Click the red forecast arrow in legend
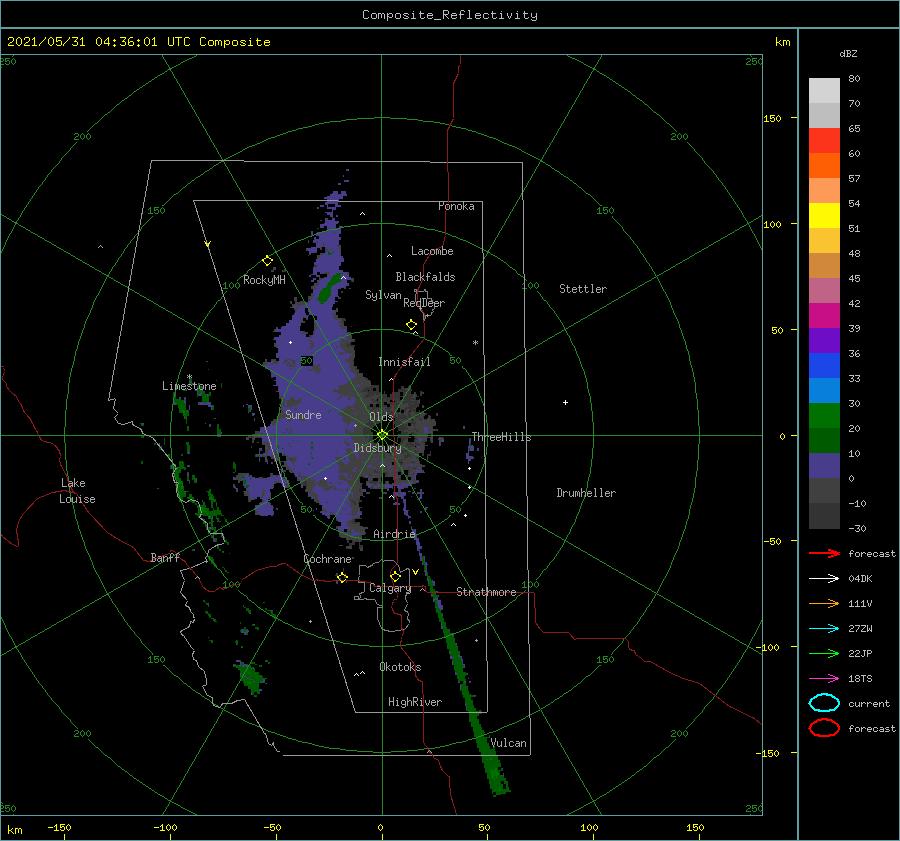This screenshot has height=841, width=900. click(824, 553)
